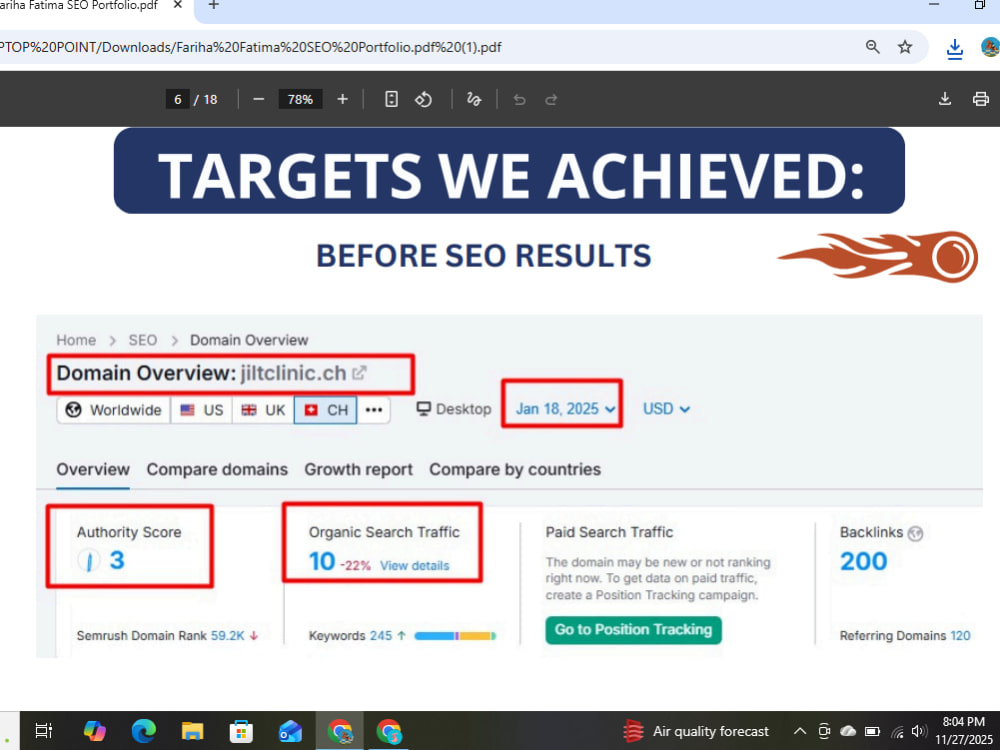
Task: Zoom in the PDF with plus button
Action: pos(342,99)
